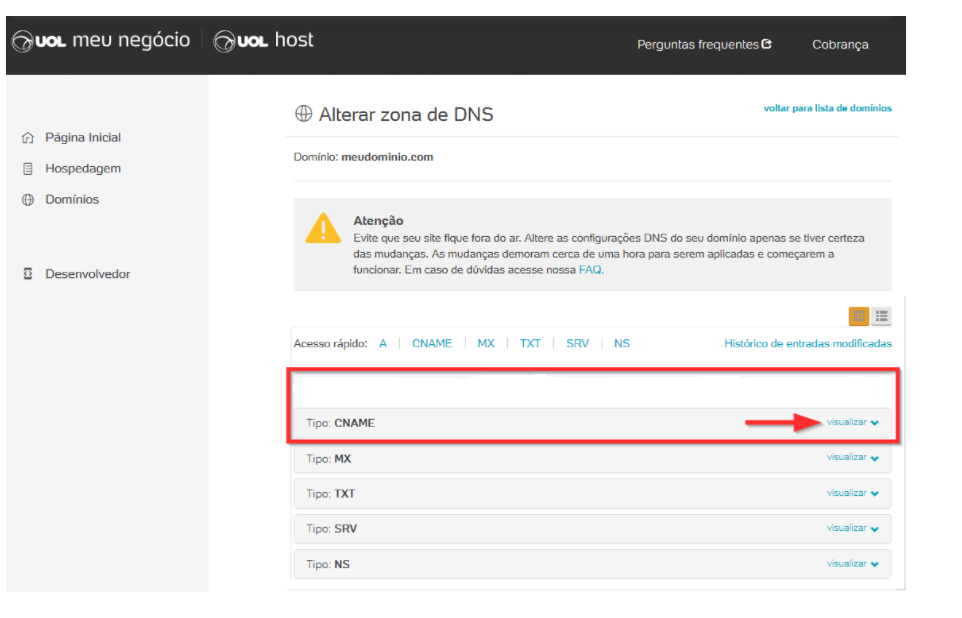
Task: Jump to TXT quick access link
Action: pos(530,344)
